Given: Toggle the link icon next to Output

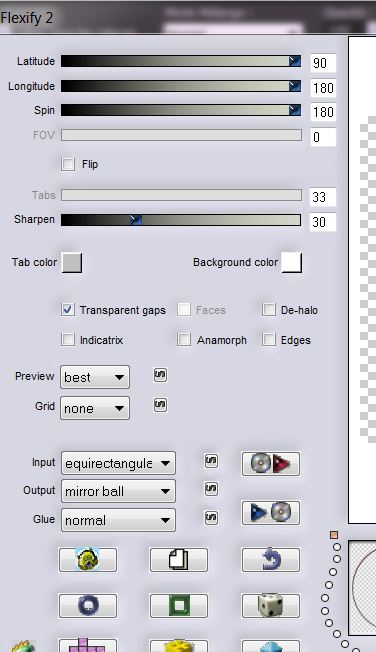Looking at the screenshot, I should tap(211, 489).
